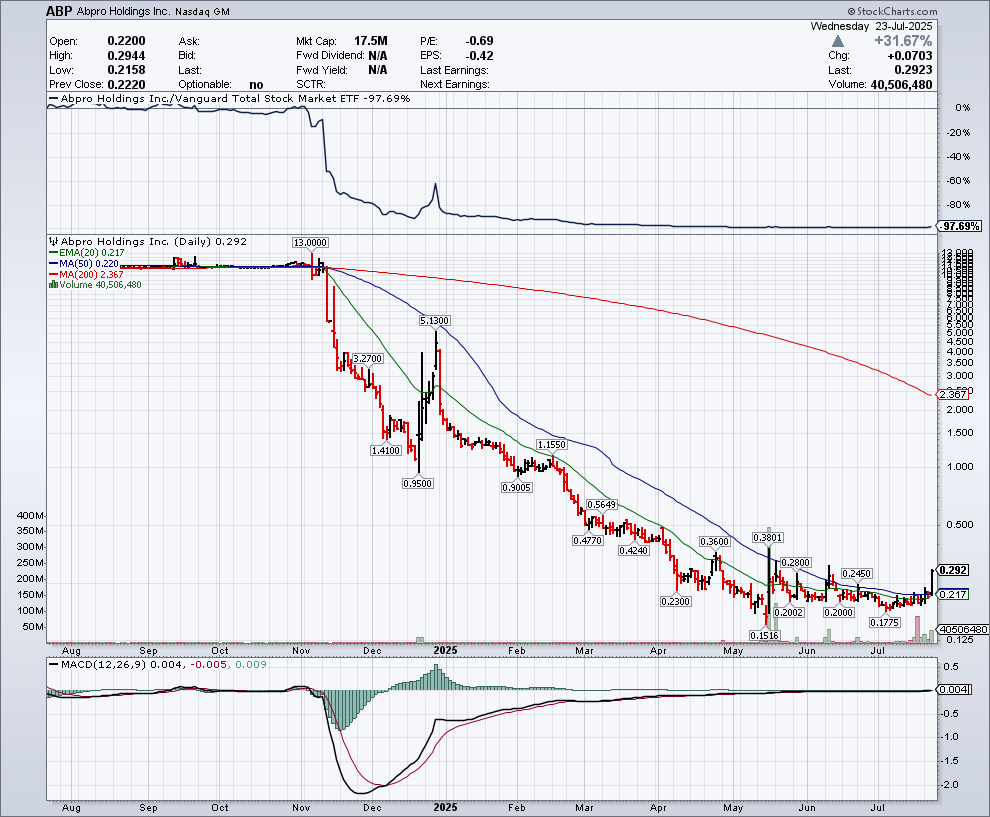The width and height of the screenshot is (990, 817).
Task: Click the 0.292 last price axis tag
Action: [x=953, y=570]
